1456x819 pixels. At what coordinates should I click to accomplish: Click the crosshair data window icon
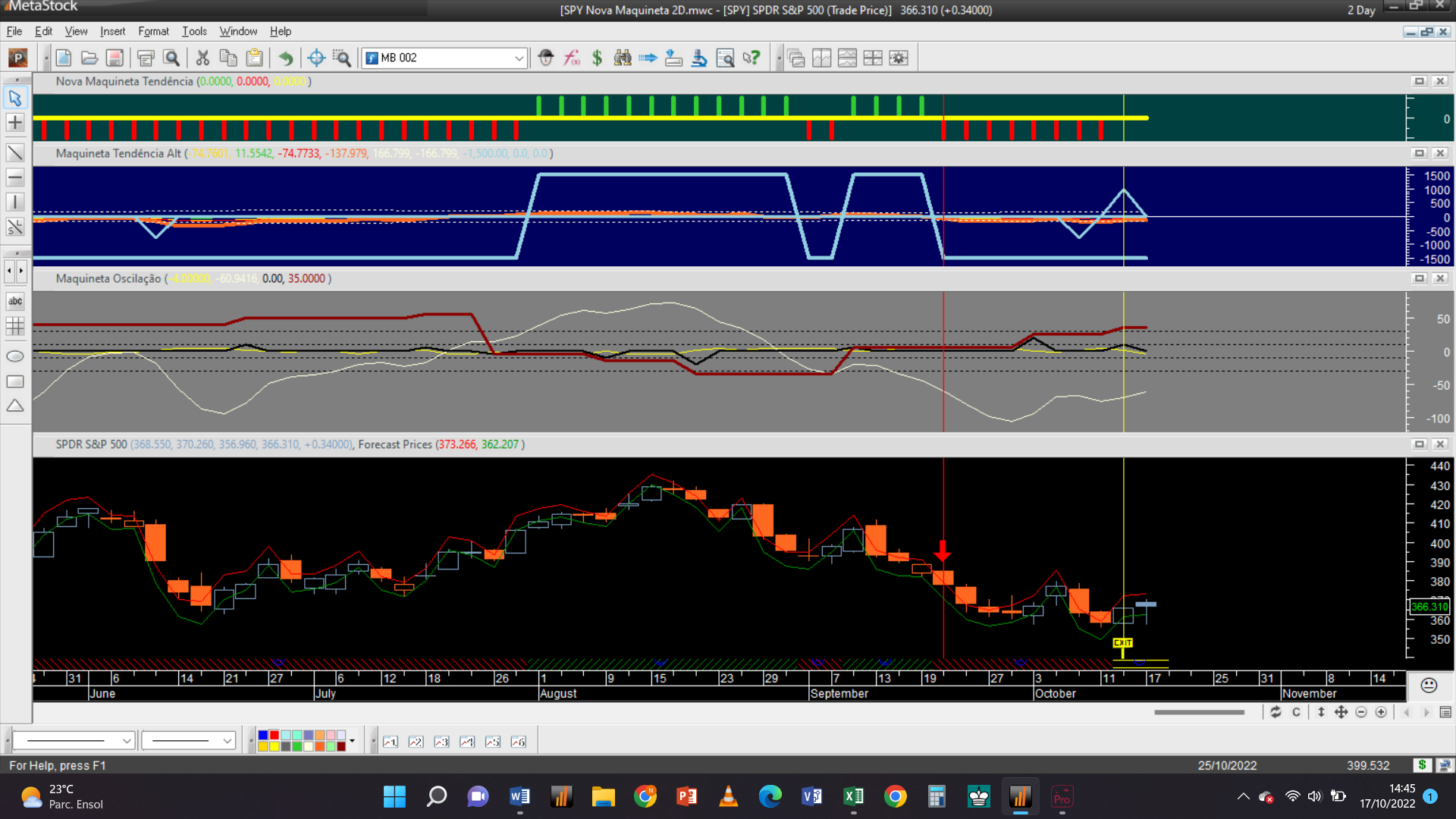[316, 58]
